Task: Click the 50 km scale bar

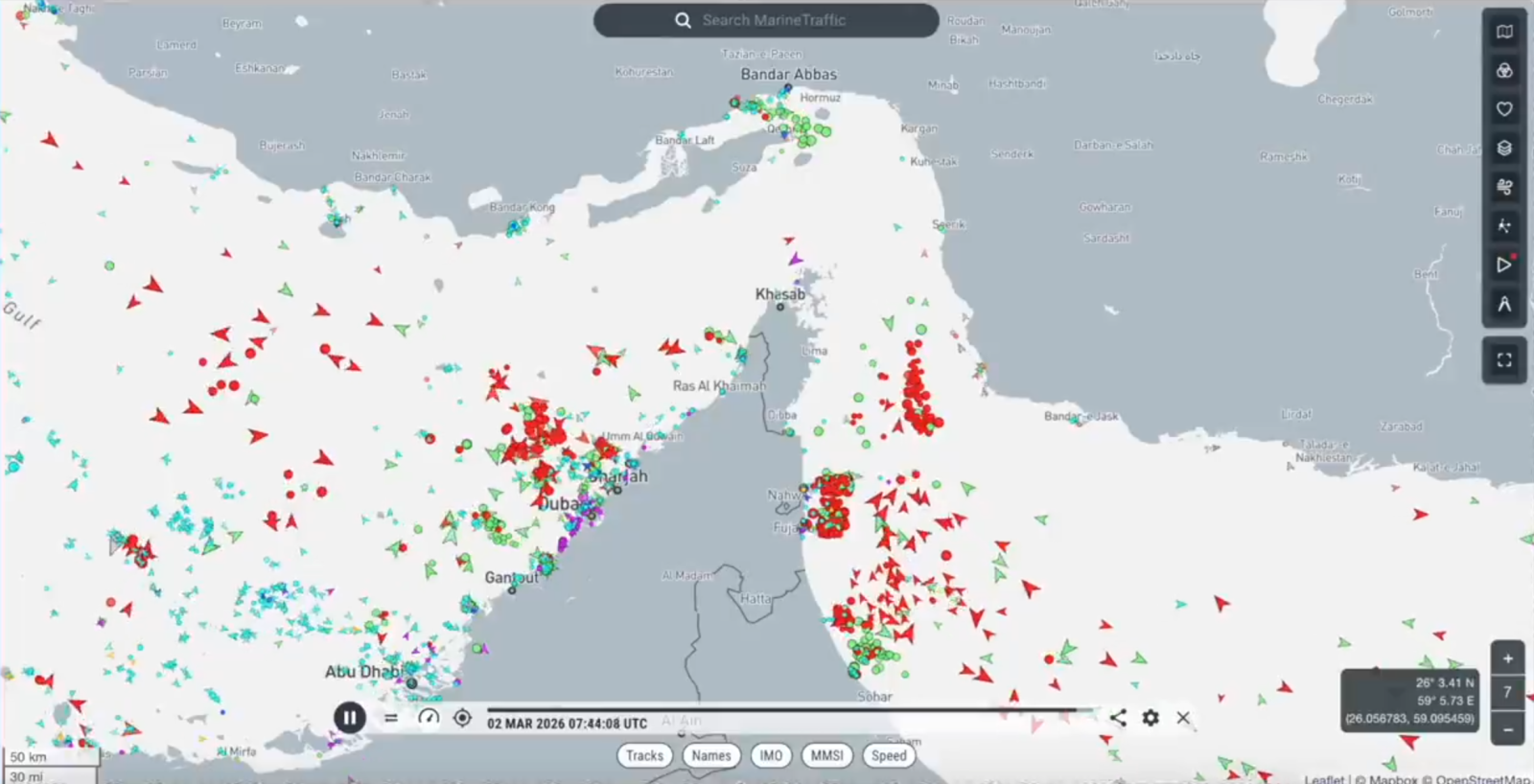Action: coord(50,757)
